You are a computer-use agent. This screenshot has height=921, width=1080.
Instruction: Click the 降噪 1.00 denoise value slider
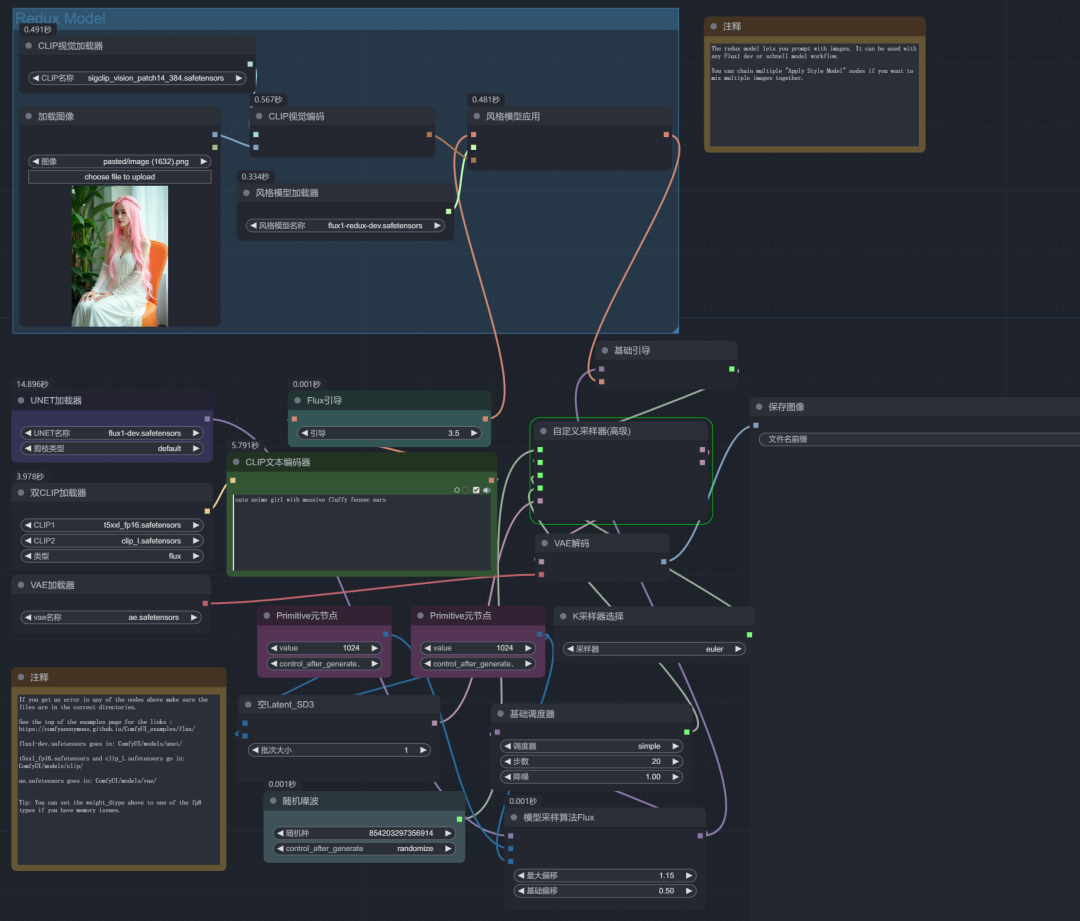point(592,776)
